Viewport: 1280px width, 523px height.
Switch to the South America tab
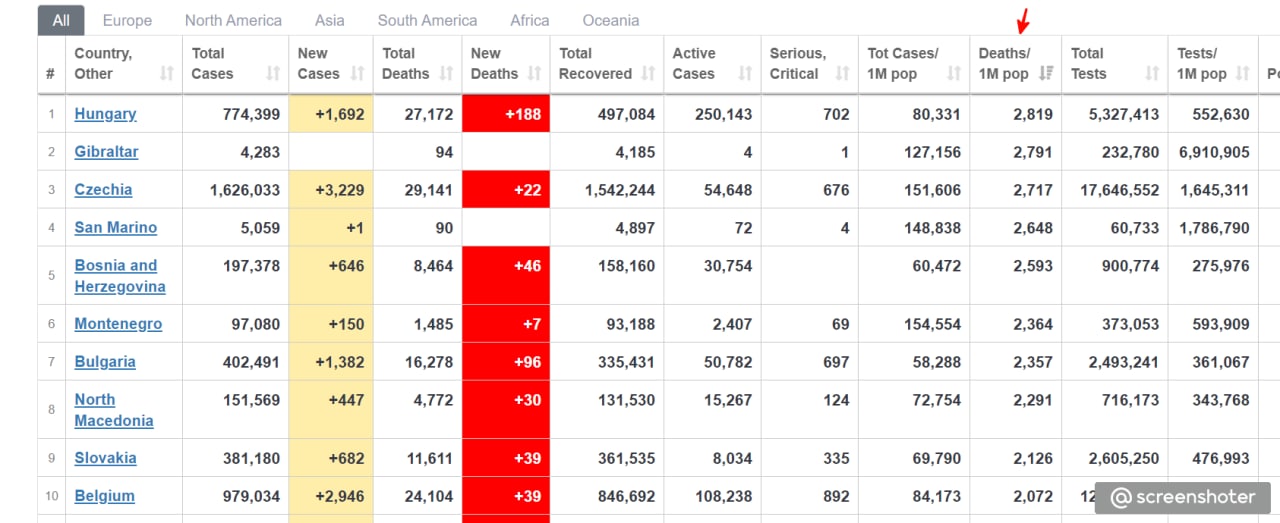click(x=427, y=20)
